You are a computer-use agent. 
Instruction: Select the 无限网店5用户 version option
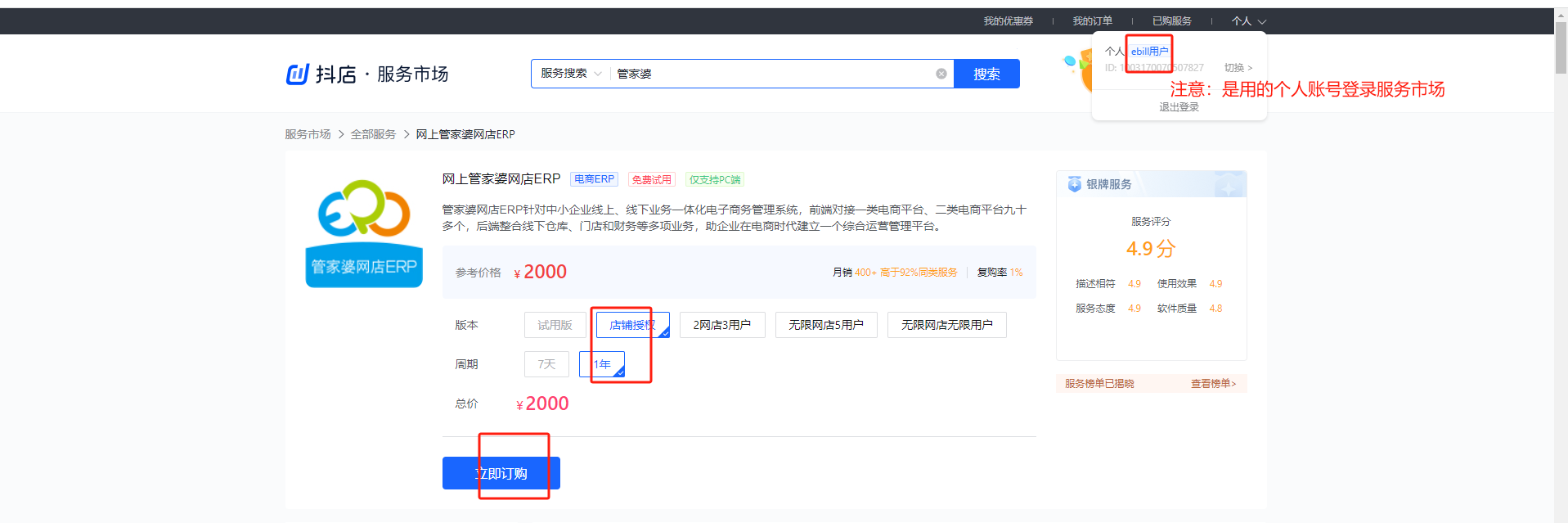826,325
